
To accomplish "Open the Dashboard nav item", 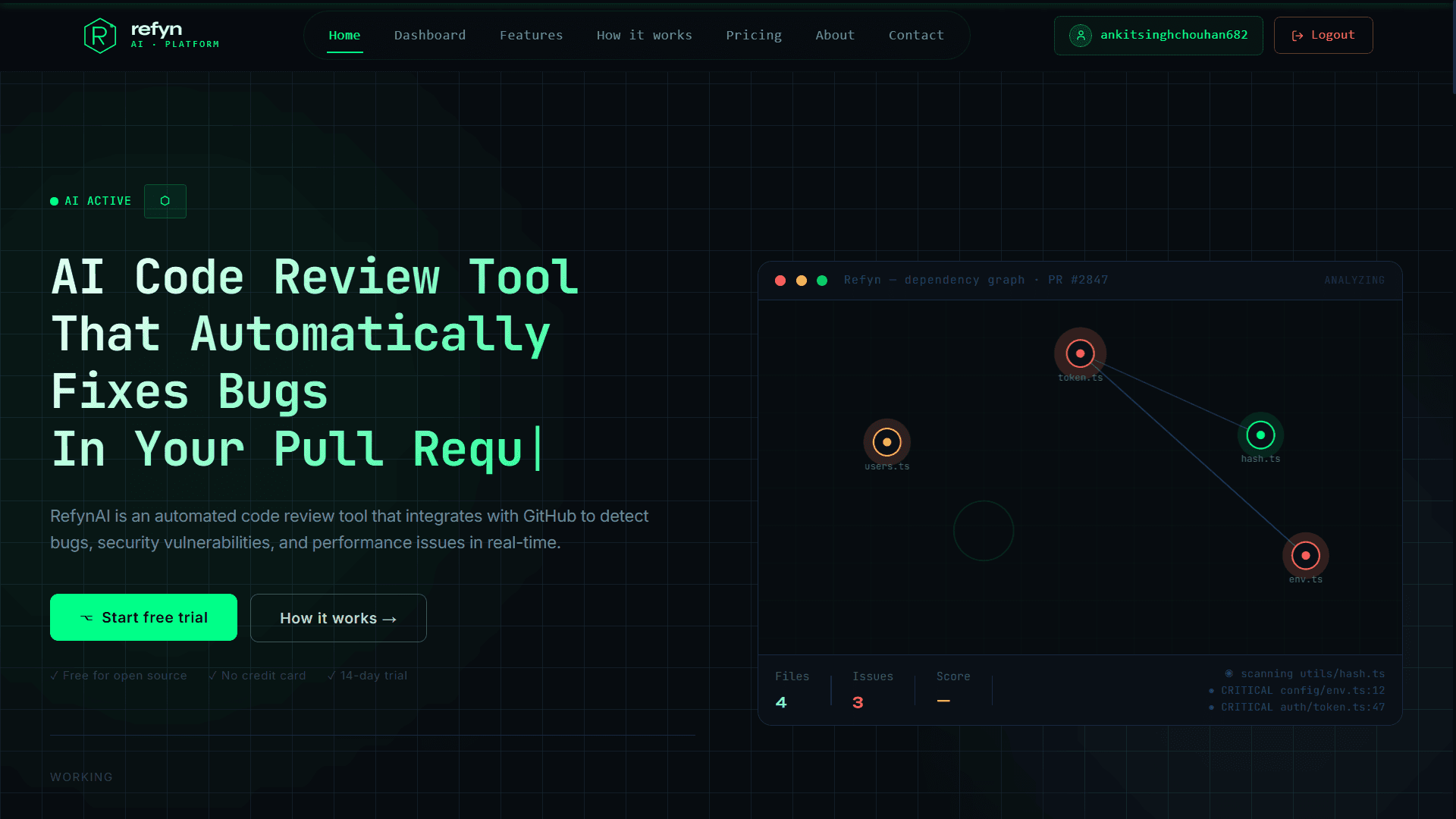I will [x=430, y=36].
